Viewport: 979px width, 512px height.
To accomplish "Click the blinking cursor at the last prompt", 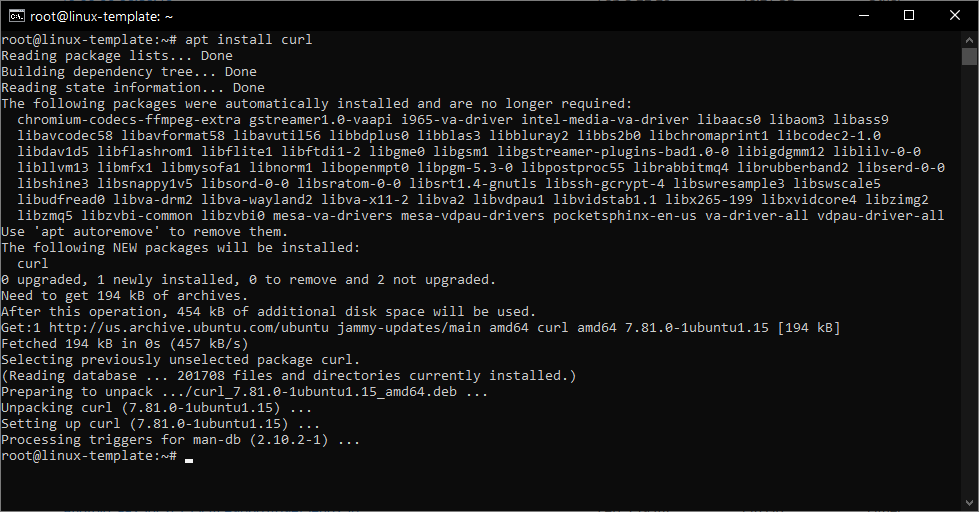I will (x=189, y=457).
